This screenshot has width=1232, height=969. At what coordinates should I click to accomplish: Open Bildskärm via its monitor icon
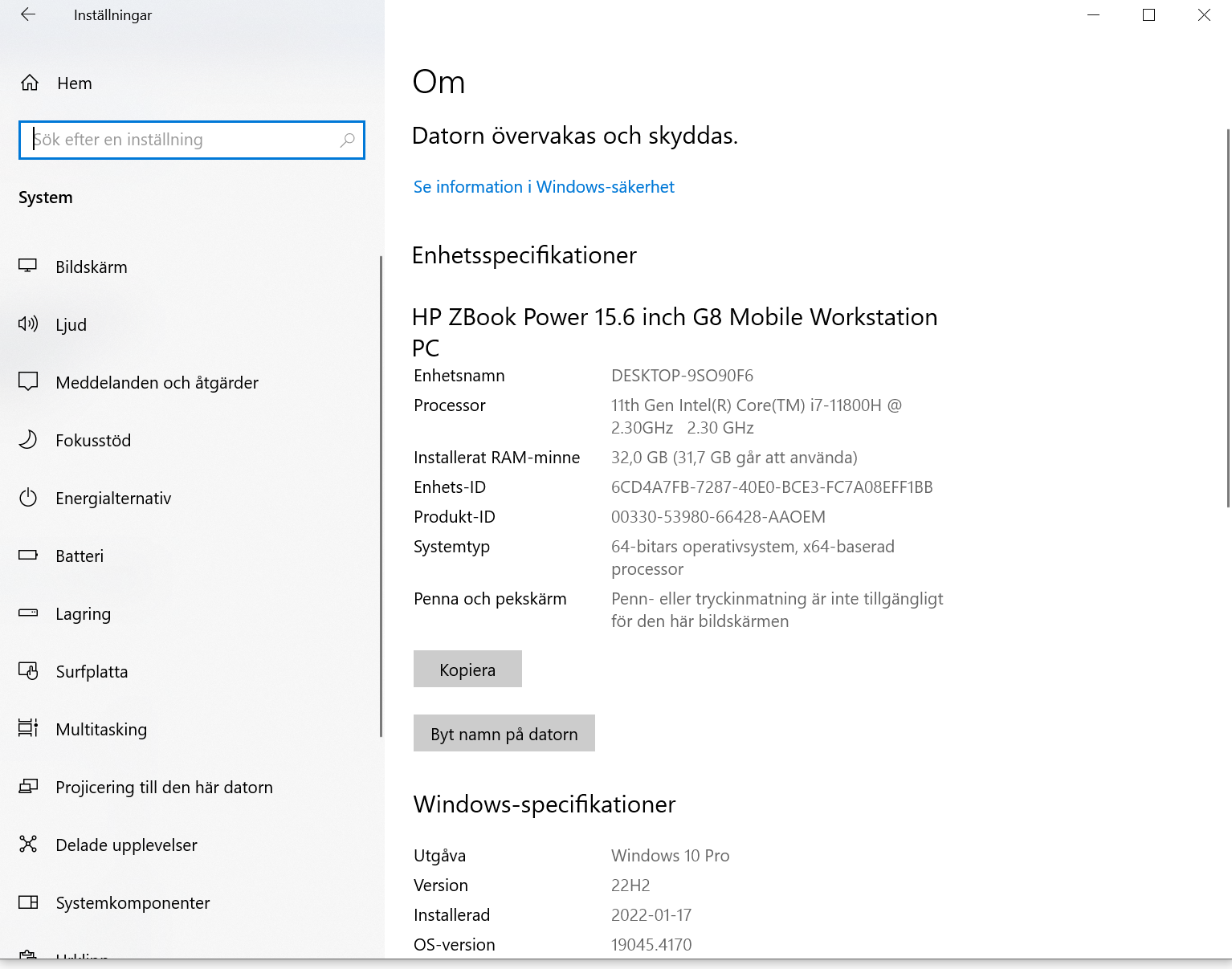tap(28, 267)
